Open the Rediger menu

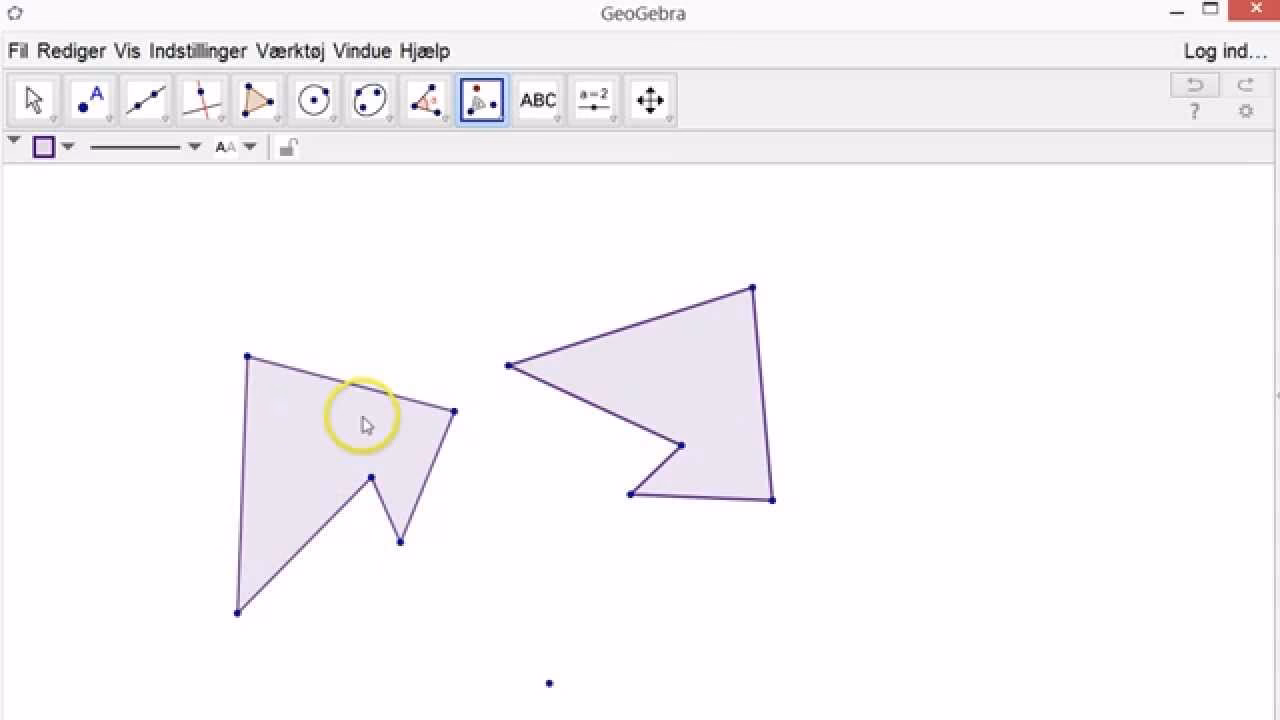point(71,51)
